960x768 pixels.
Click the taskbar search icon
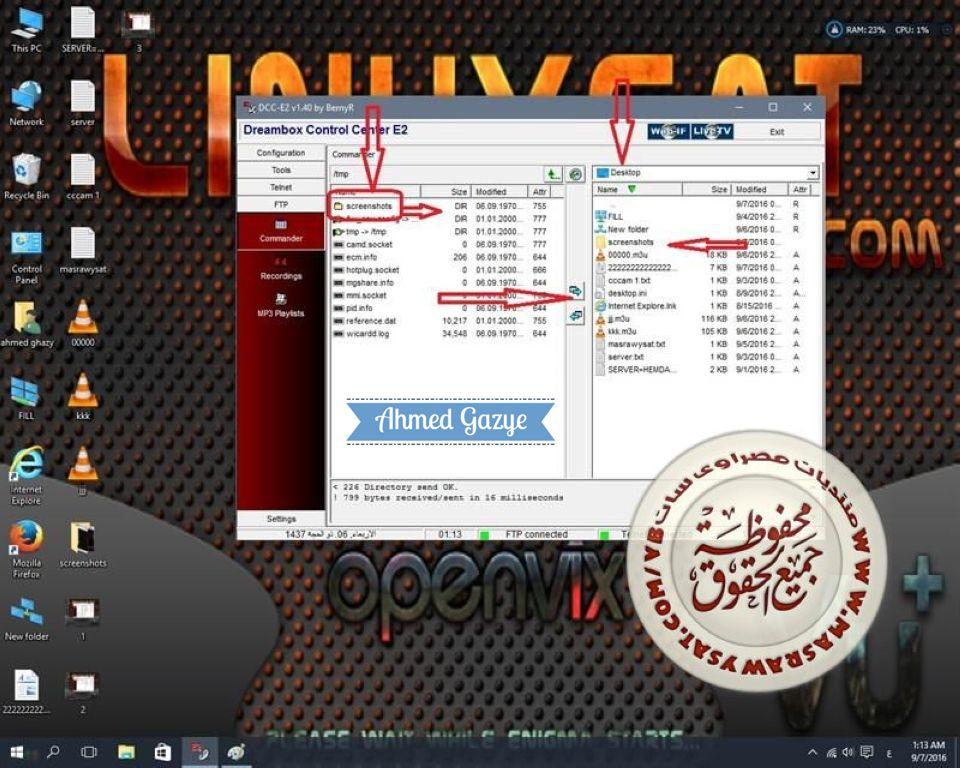click(53, 751)
